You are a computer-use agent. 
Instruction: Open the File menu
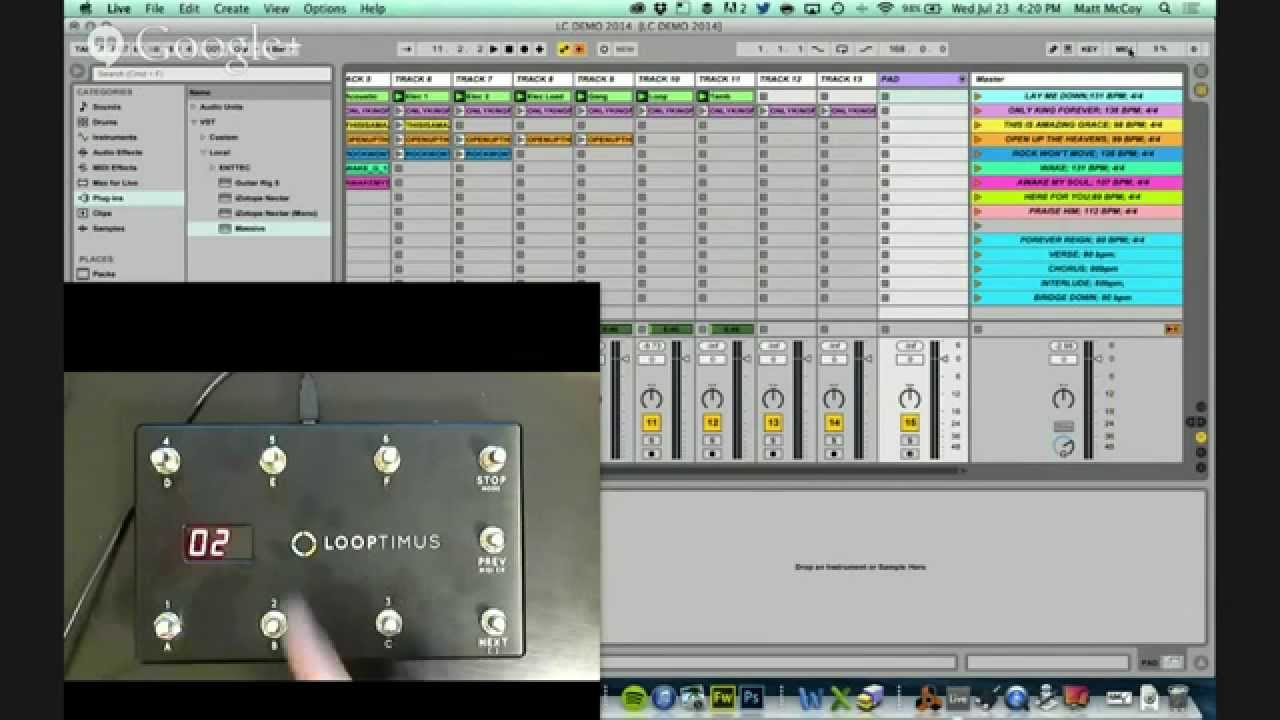tap(154, 9)
